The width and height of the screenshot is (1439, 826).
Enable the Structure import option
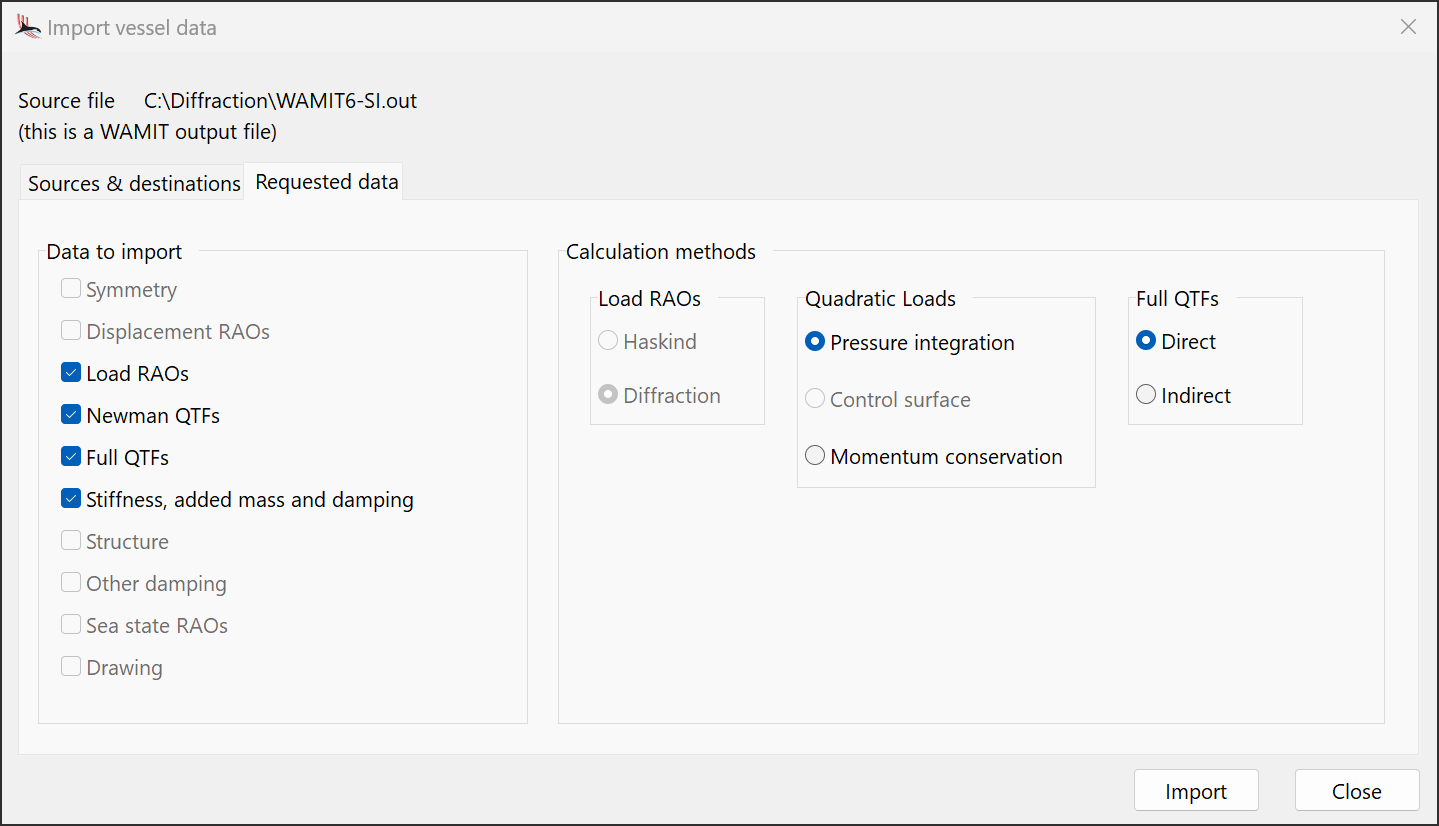70,540
